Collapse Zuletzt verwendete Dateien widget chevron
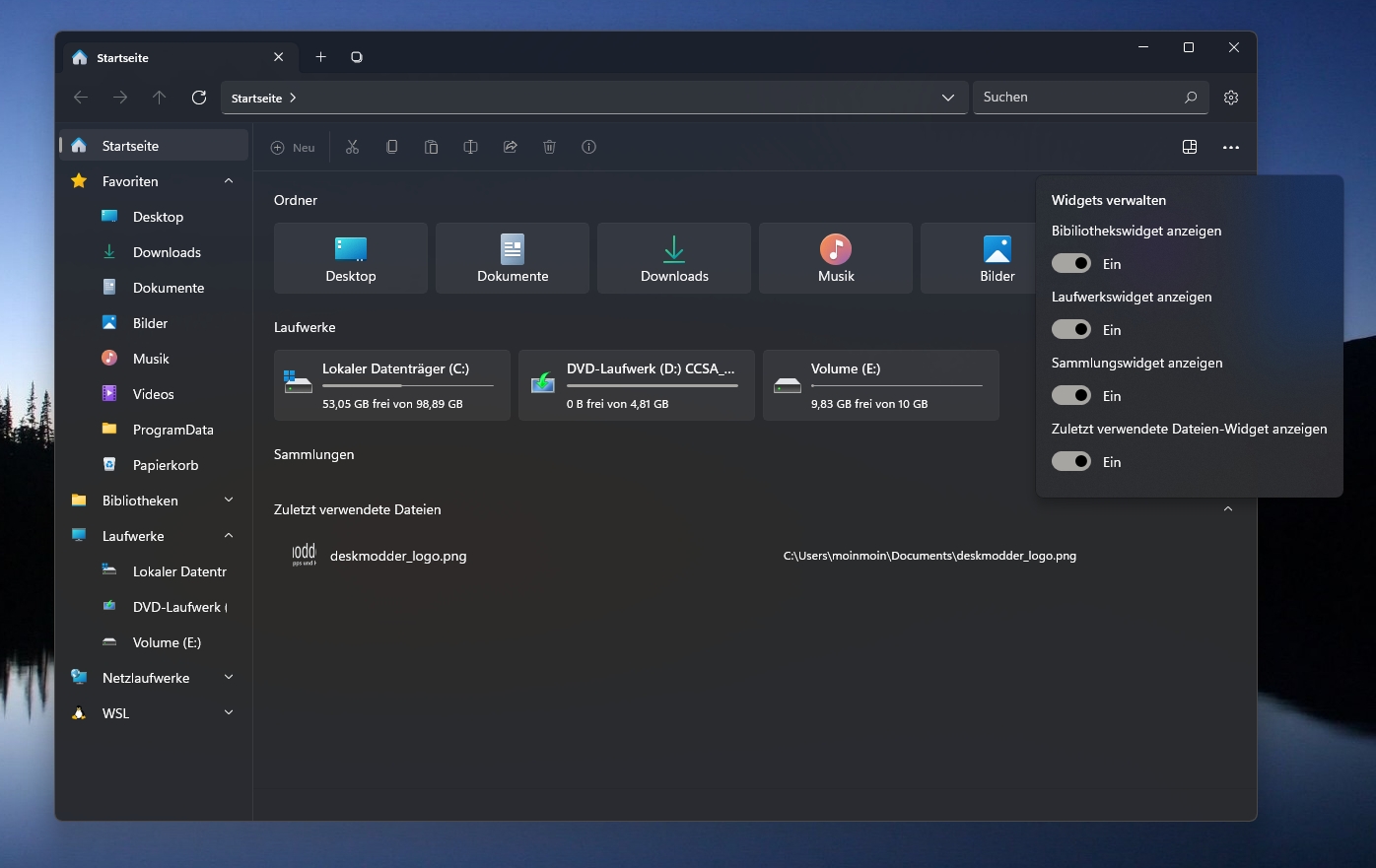Screen dimensions: 1376x868 [1228, 509]
